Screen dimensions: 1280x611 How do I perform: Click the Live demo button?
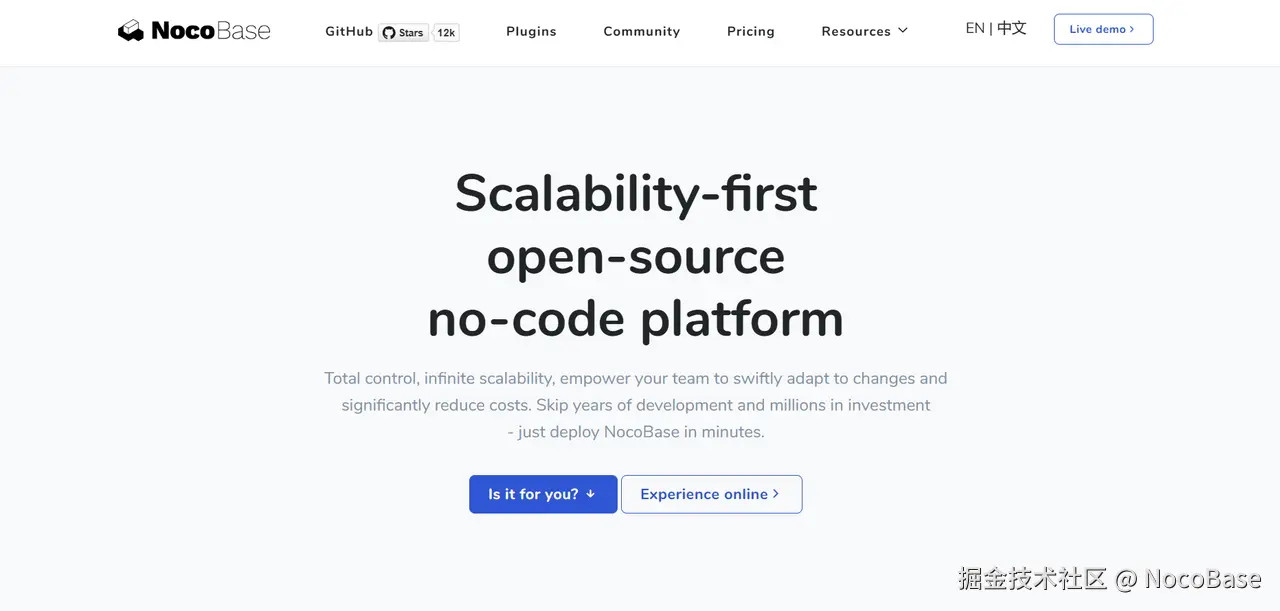click(x=1103, y=29)
